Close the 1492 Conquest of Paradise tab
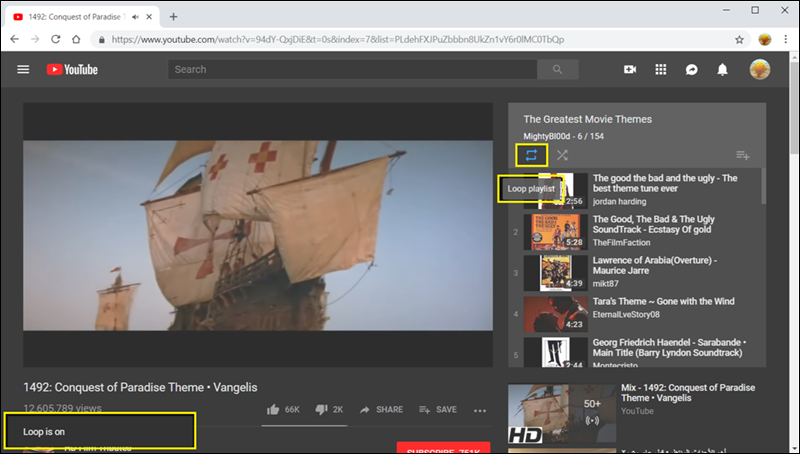 149,17
